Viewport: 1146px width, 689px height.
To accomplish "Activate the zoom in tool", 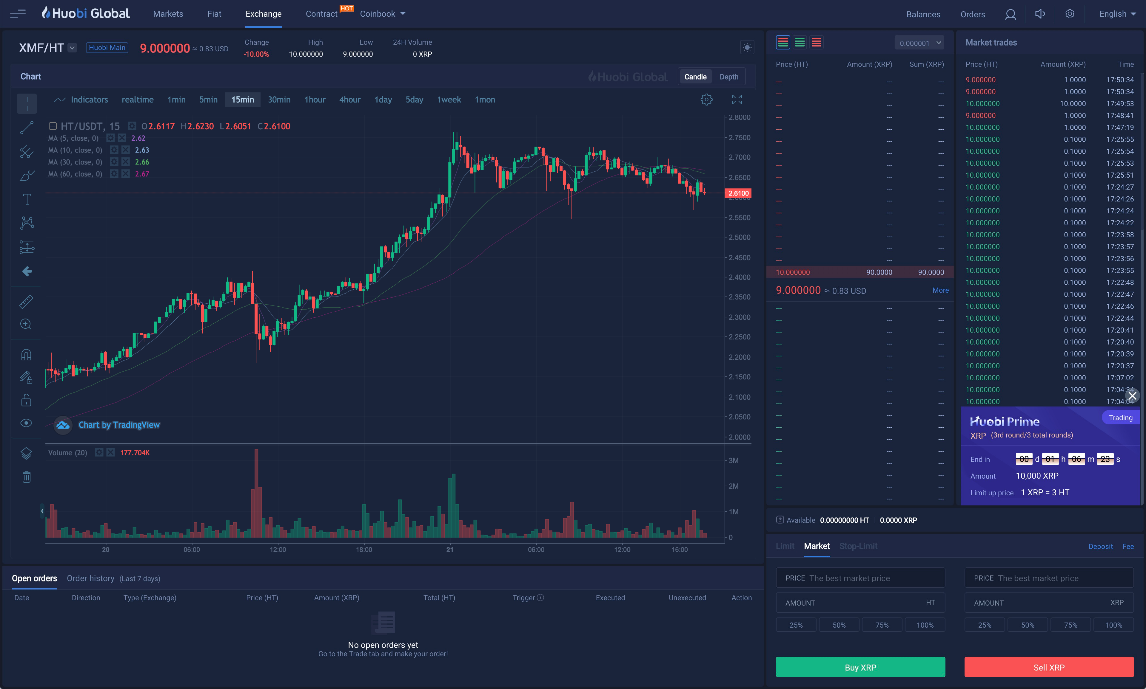I will [x=26, y=324].
